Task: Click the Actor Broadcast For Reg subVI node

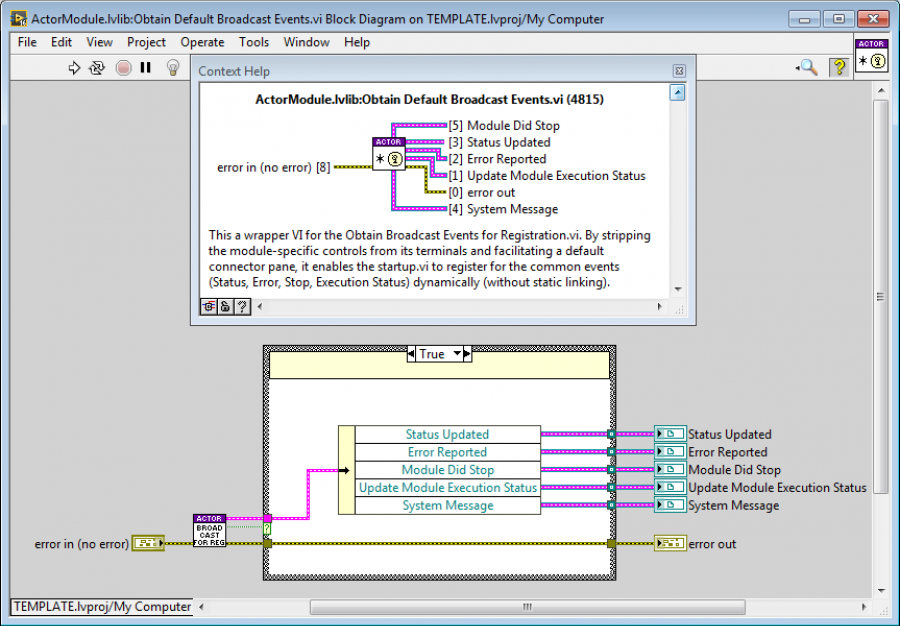Action: 210,530
